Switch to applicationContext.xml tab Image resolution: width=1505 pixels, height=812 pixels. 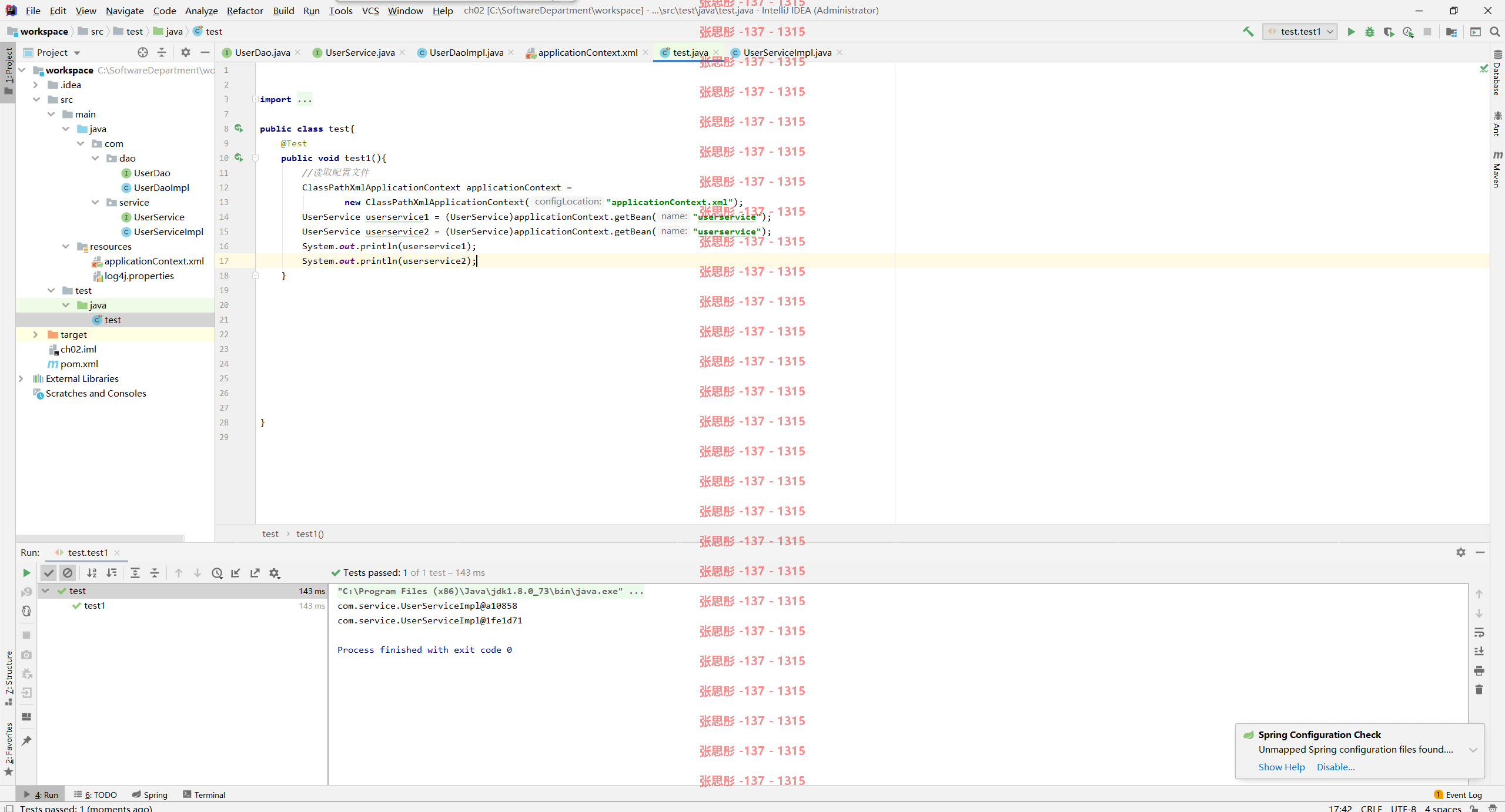tap(587, 52)
